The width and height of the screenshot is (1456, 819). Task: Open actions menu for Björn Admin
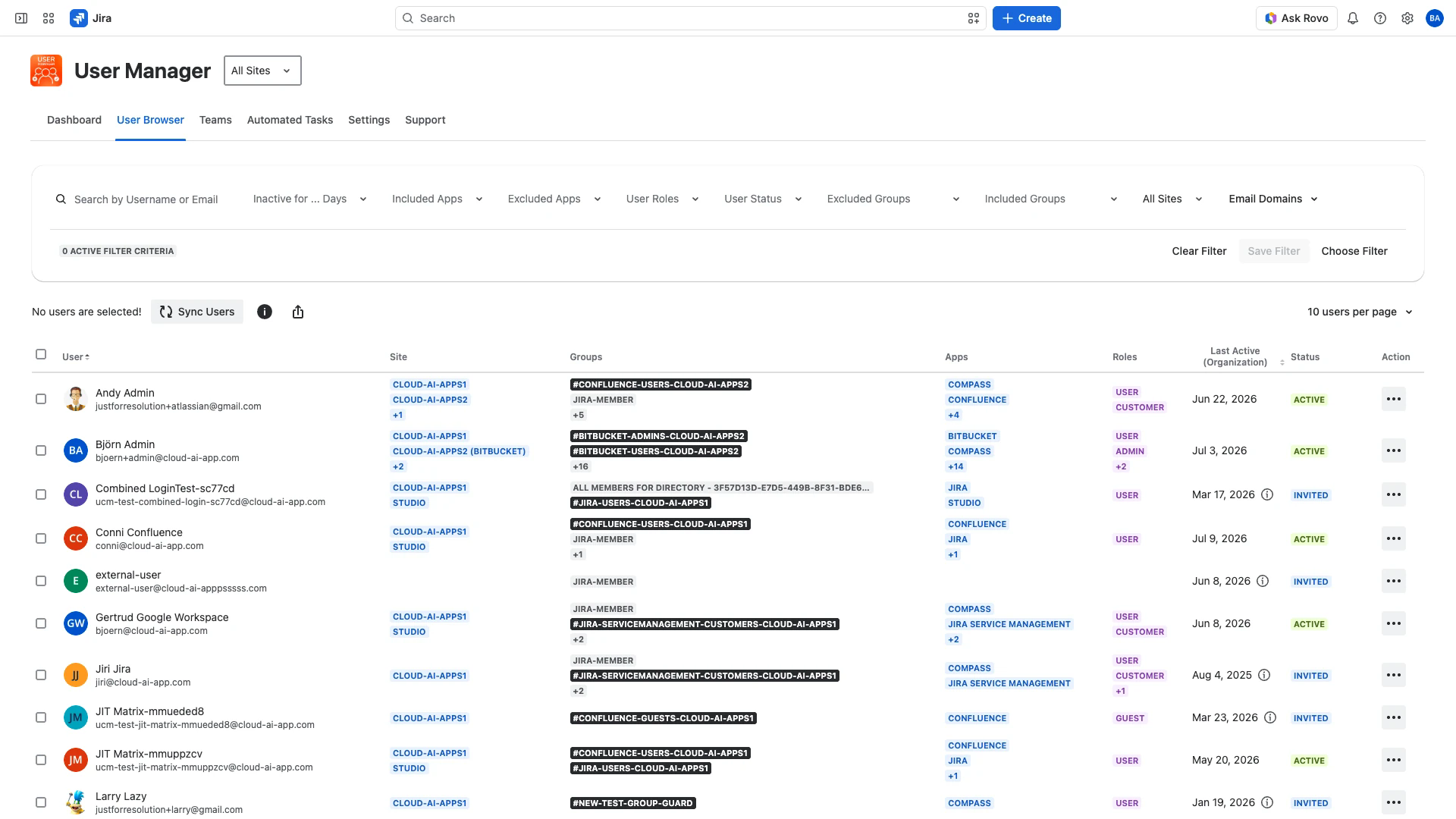click(1394, 450)
